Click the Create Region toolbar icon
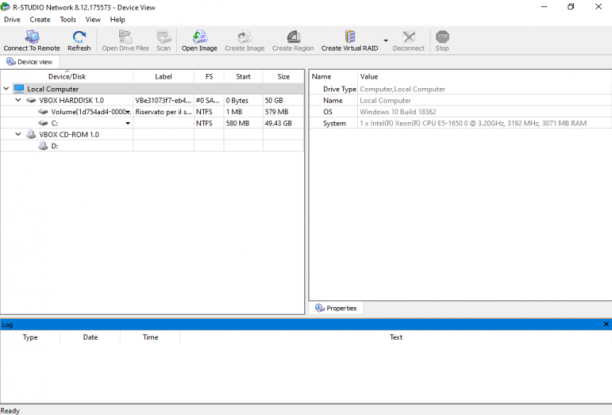Screen dimensions: 612x415 (x=294, y=37)
